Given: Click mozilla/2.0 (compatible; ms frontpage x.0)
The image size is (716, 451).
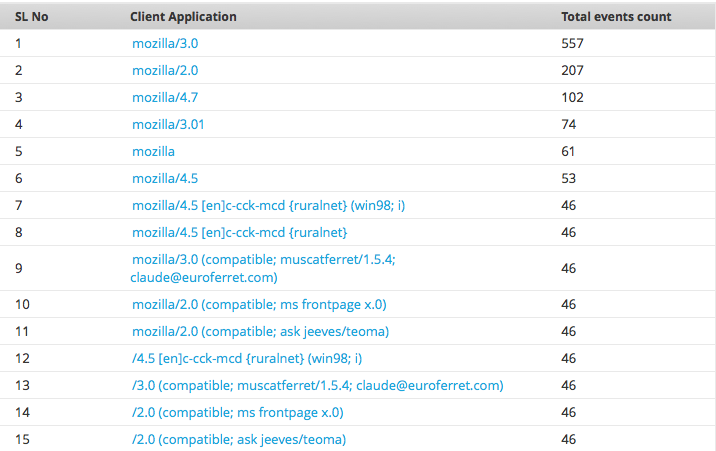Looking at the screenshot, I should (259, 304).
